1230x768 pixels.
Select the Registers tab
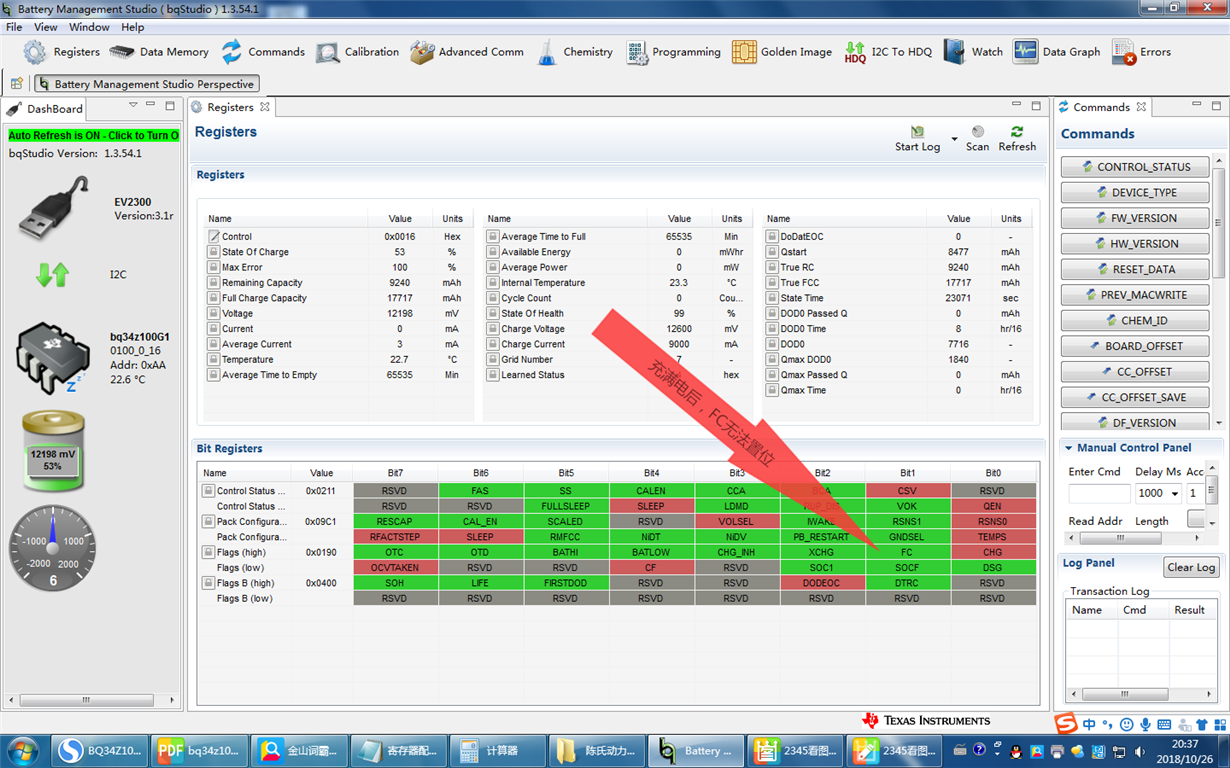[x=231, y=107]
